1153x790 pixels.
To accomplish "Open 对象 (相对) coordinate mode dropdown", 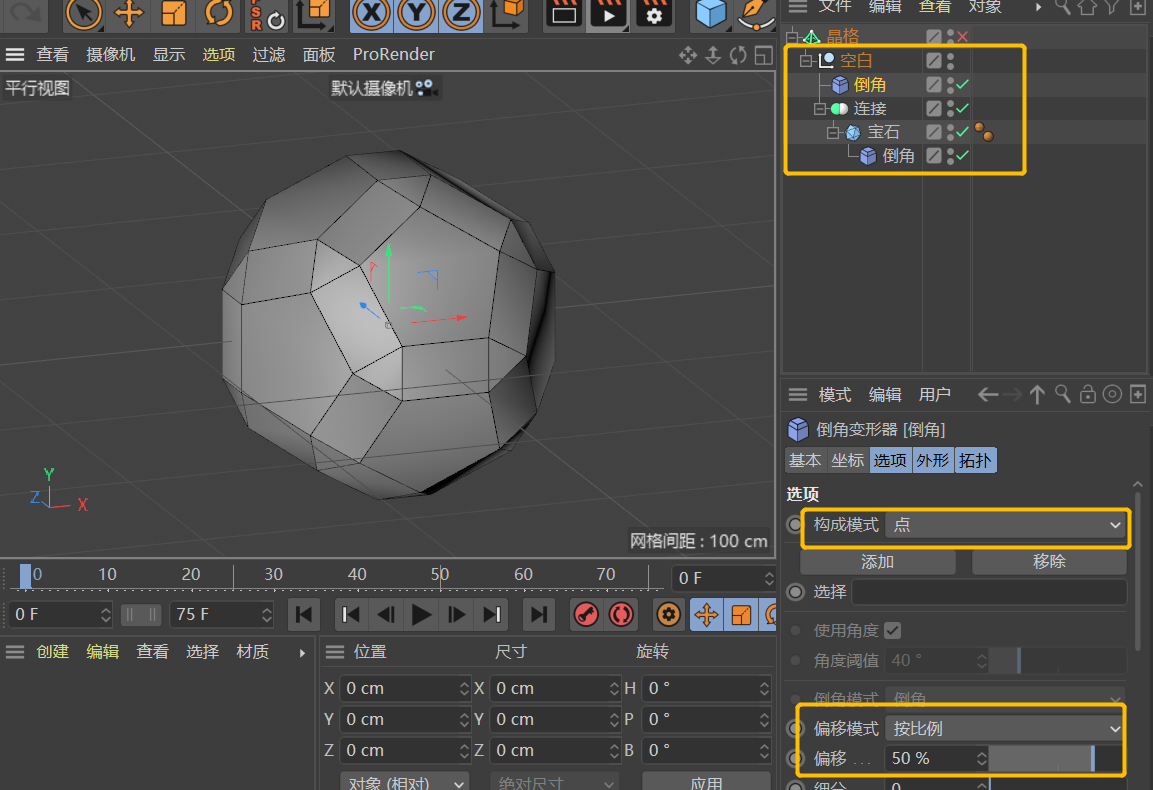I will [405, 781].
